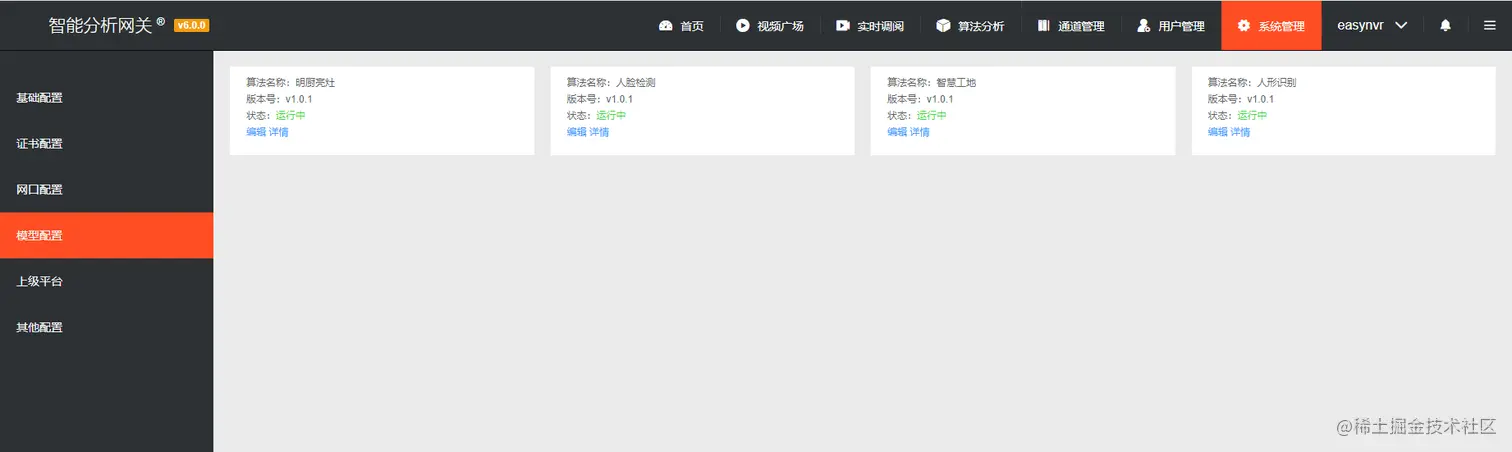Viewport: 1512px width, 452px height.
Task: Click the system management gear icon
Action: click(x=1244, y=26)
